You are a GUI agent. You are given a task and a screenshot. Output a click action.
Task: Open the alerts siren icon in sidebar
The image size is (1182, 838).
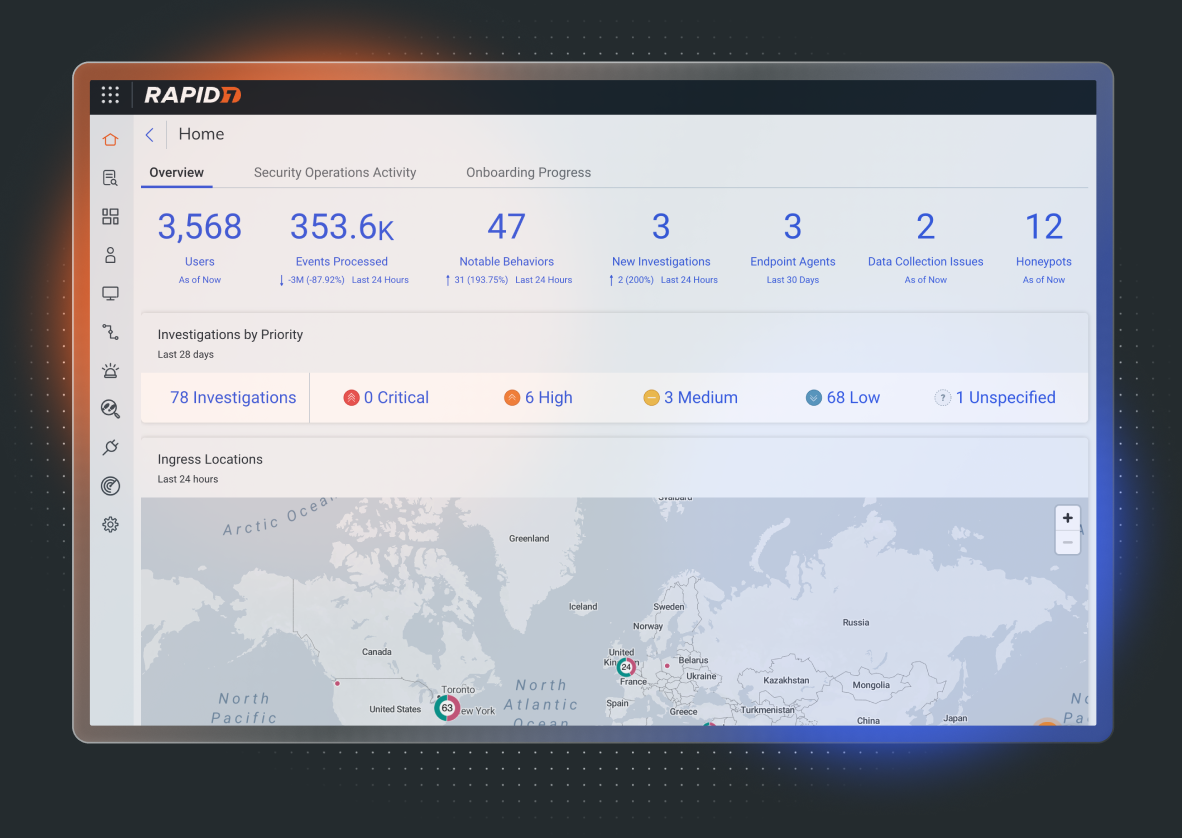(110, 370)
